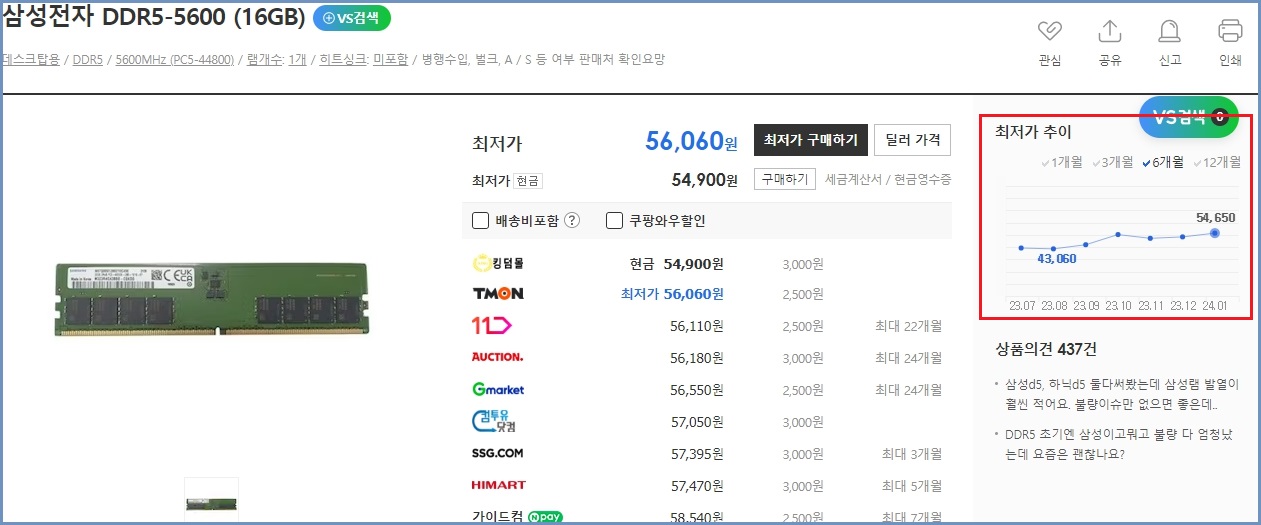This screenshot has height=525, width=1261.
Task: Open the 데스크탑용 category link
Action: click(x=31, y=59)
